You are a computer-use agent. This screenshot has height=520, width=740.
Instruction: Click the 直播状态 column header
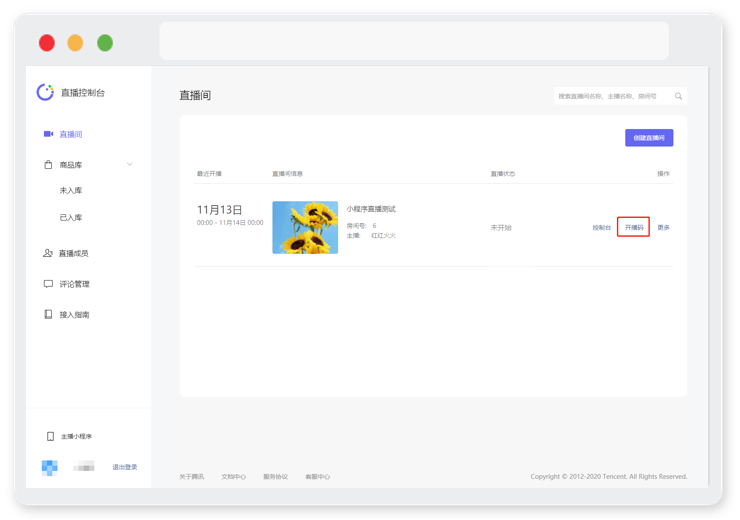tap(503, 174)
